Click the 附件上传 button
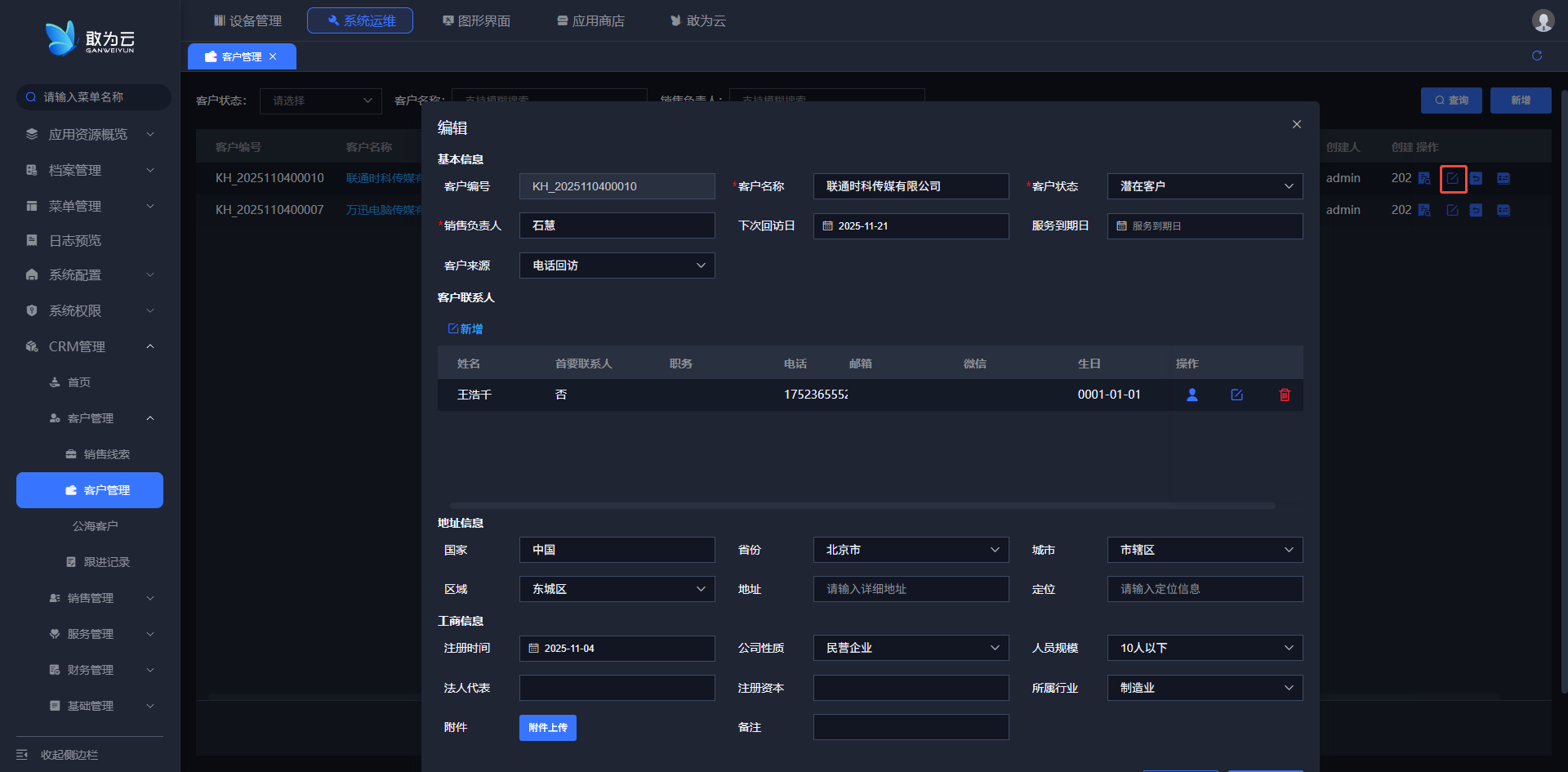Screen dimensions: 1568x772 pyautogui.click(x=547, y=728)
